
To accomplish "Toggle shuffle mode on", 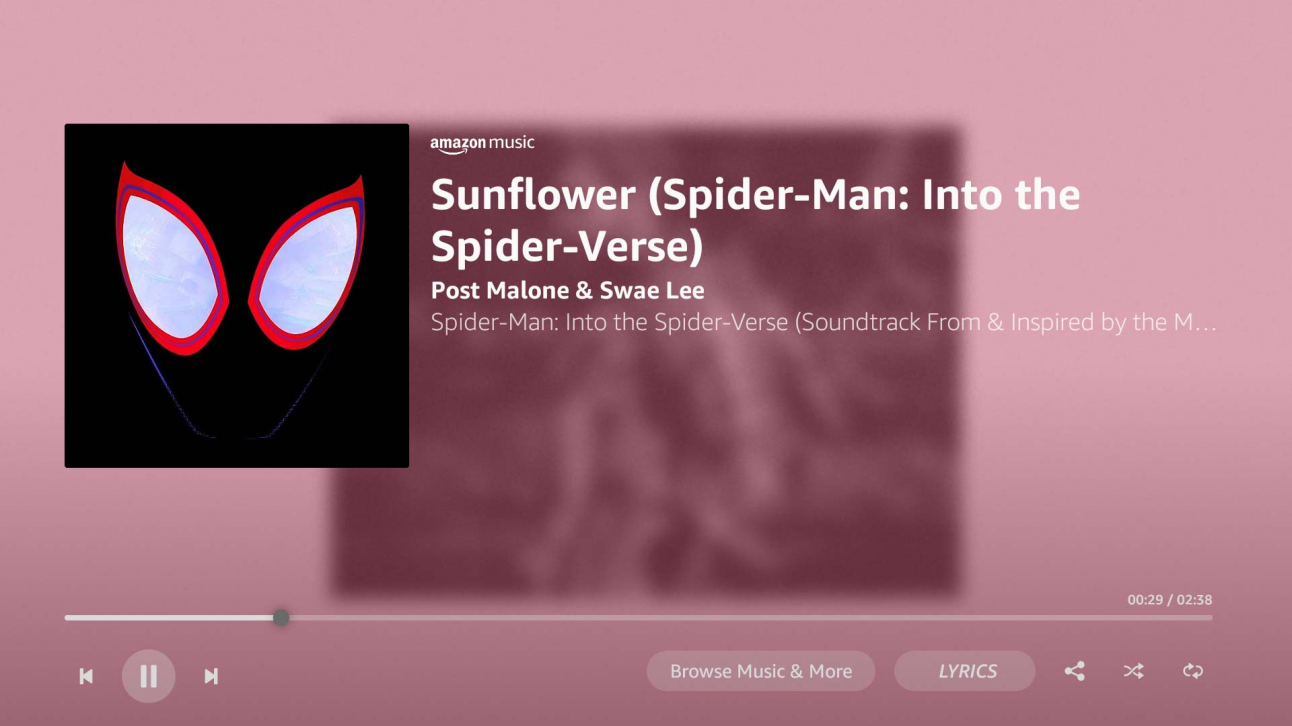I will [x=1133, y=671].
